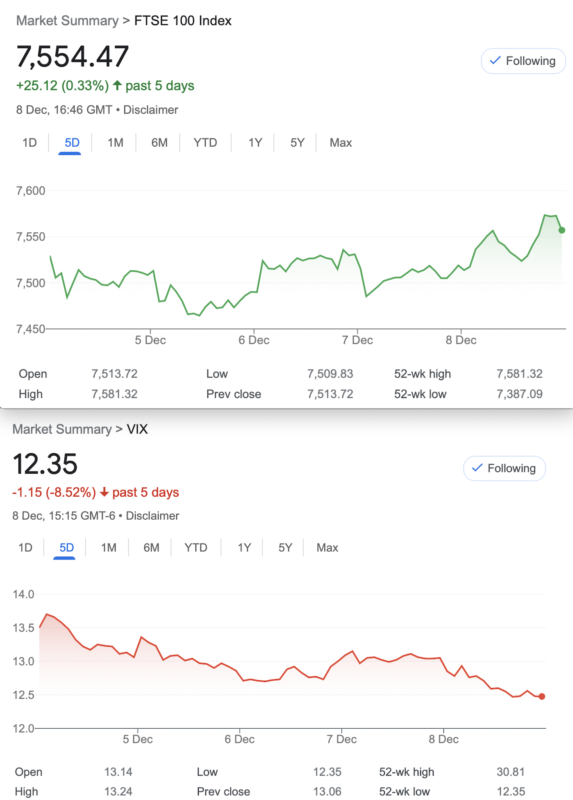Show FTSE 100 YTD range
Screen dimensions: 573x800
point(205,143)
